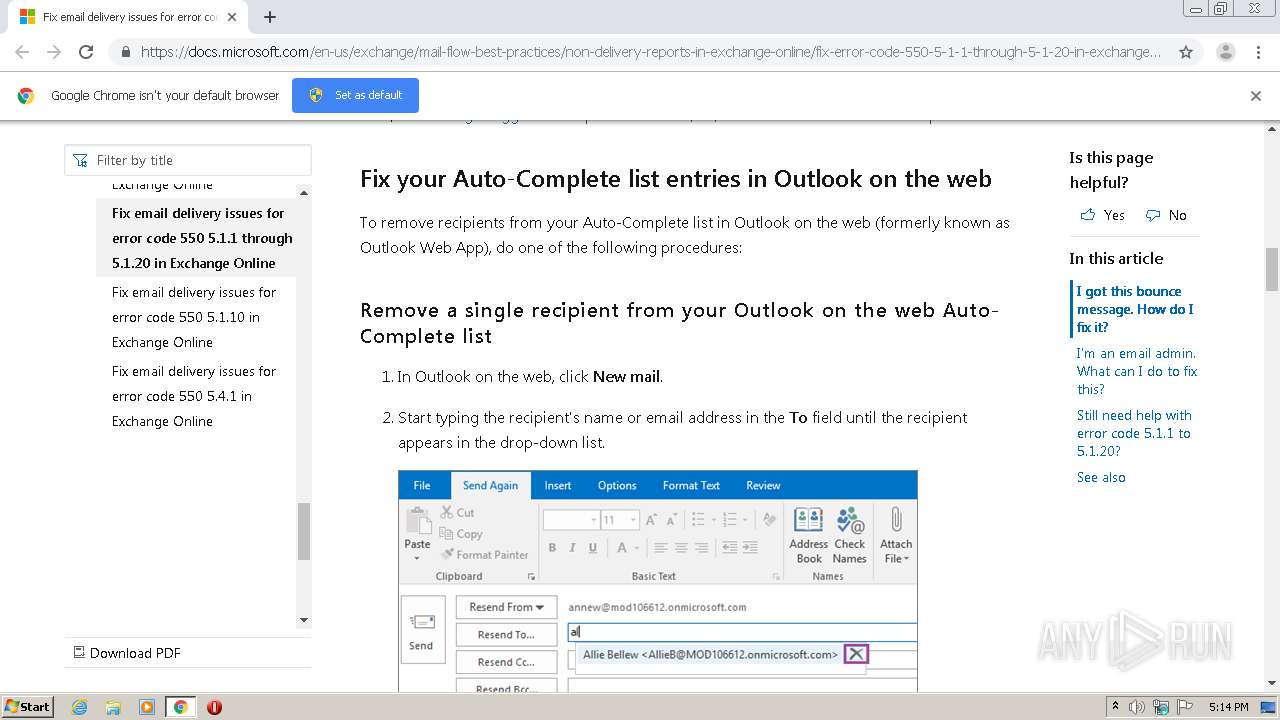Image resolution: width=1280 pixels, height=720 pixels.
Task: Open File Explorer from taskbar
Action: (113, 707)
